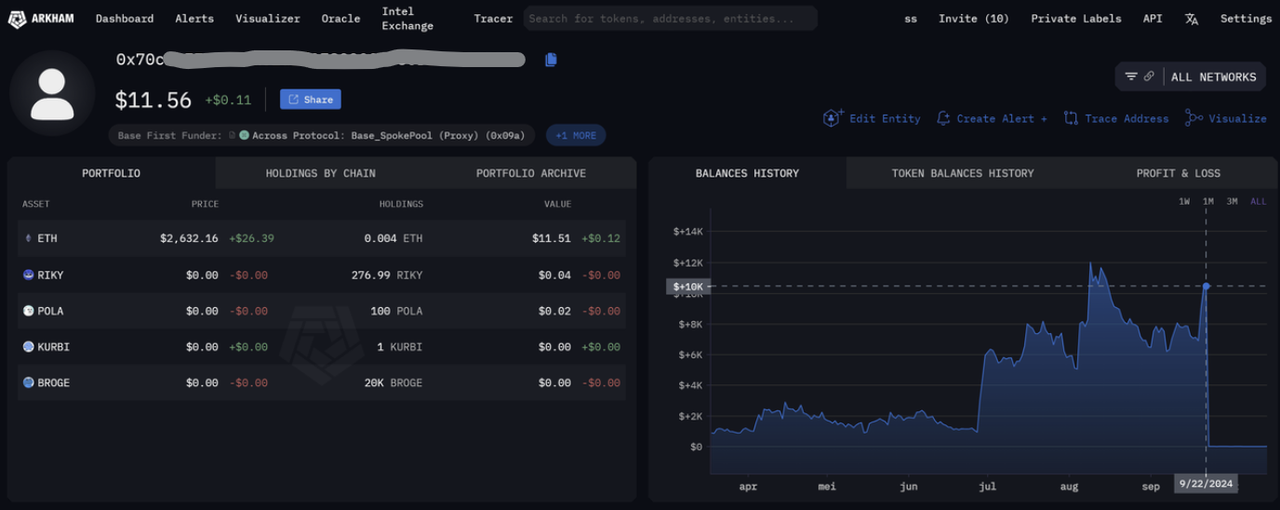
Task: Click the $+10K axis label
Action: (688, 287)
